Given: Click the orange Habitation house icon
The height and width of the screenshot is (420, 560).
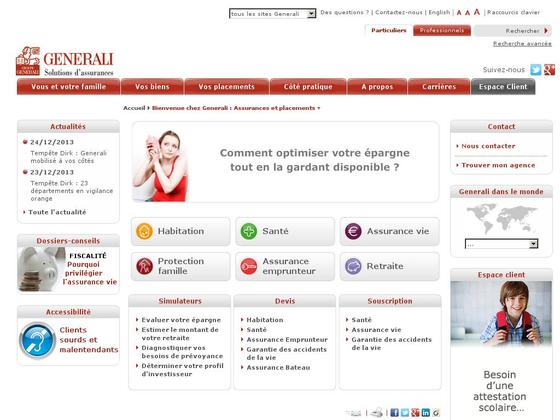Looking at the screenshot, I should 144,231.
